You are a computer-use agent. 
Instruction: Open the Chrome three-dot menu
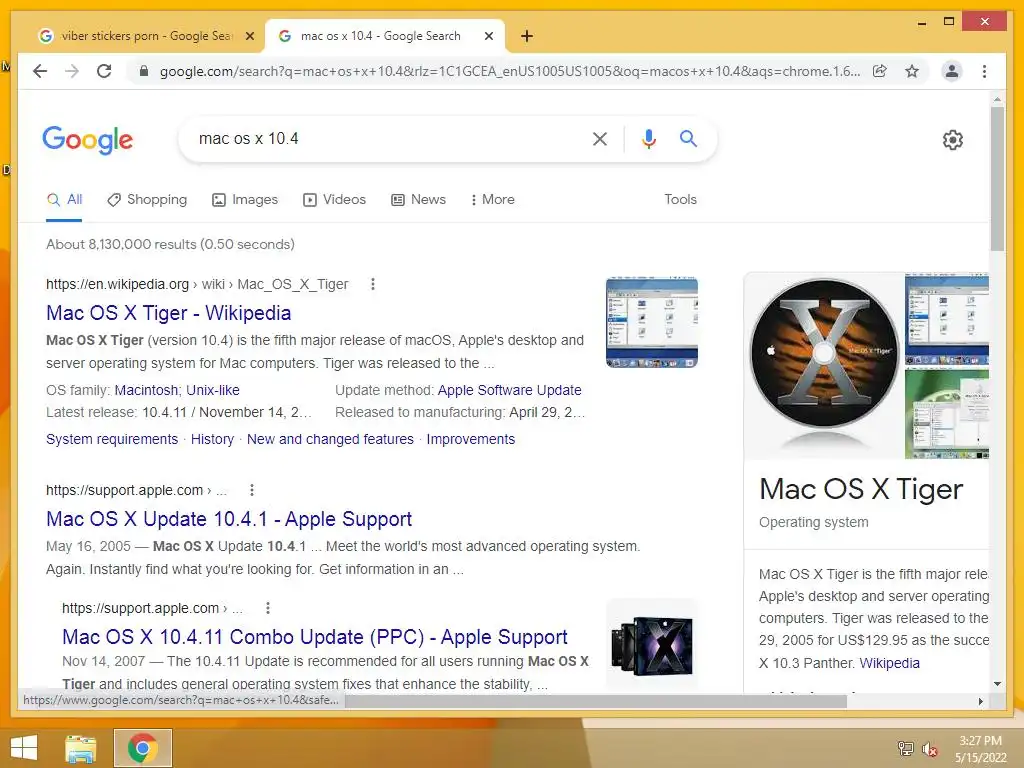coord(984,71)
